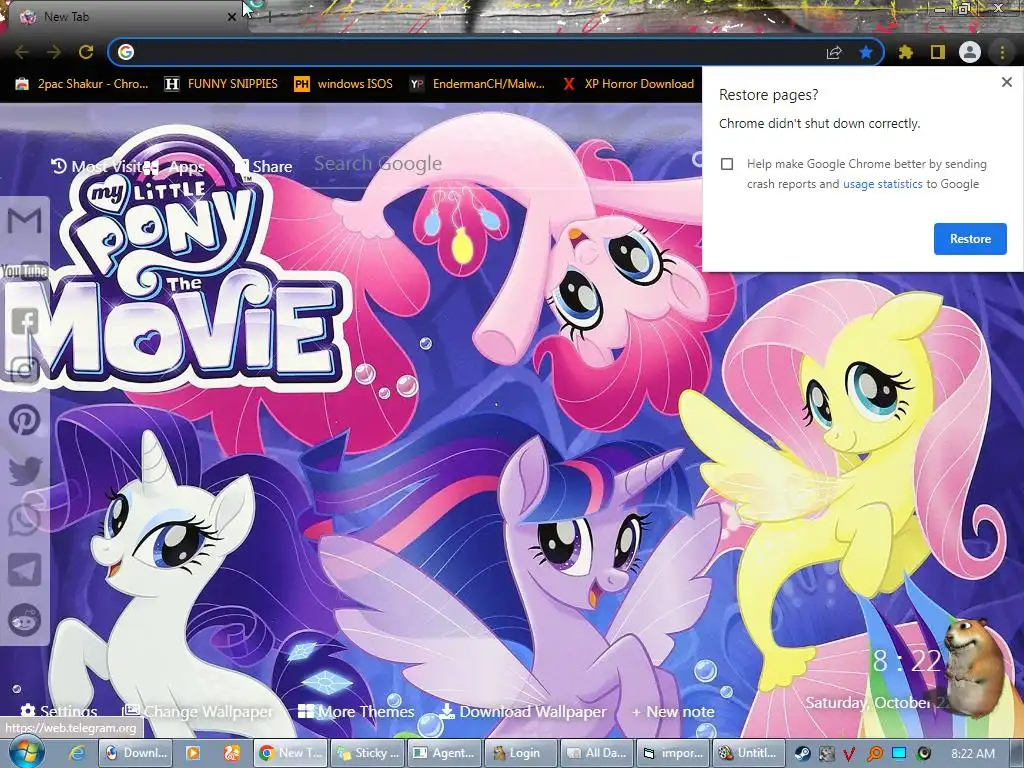Toggle the Chrome side panel icon
The height and width of the screenshot is (768, 1024).
tap(938, 52)
